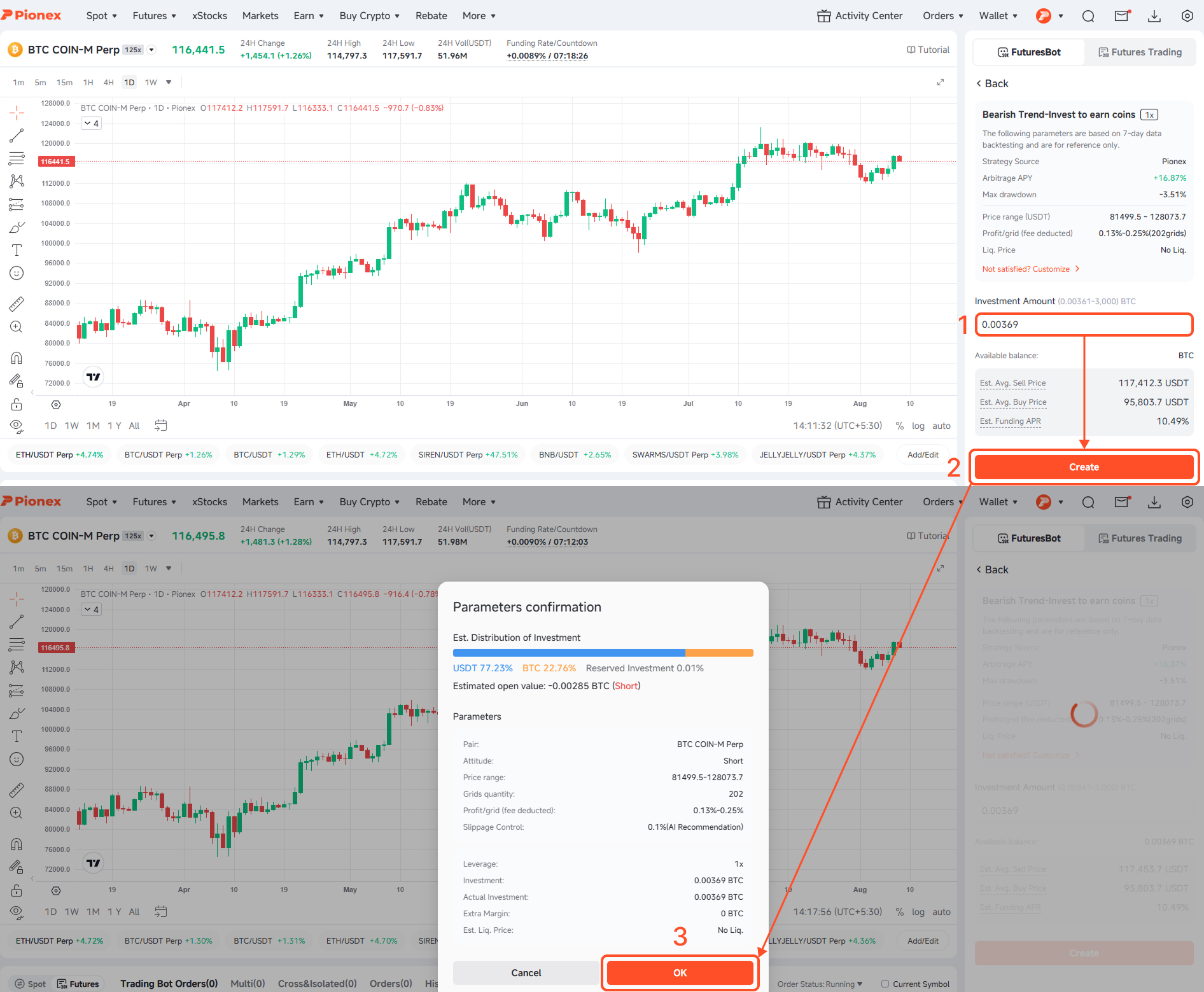The image size is (1204, 992).
Task: Check the Current Symbol checkbox
Action: pos(885,984)
